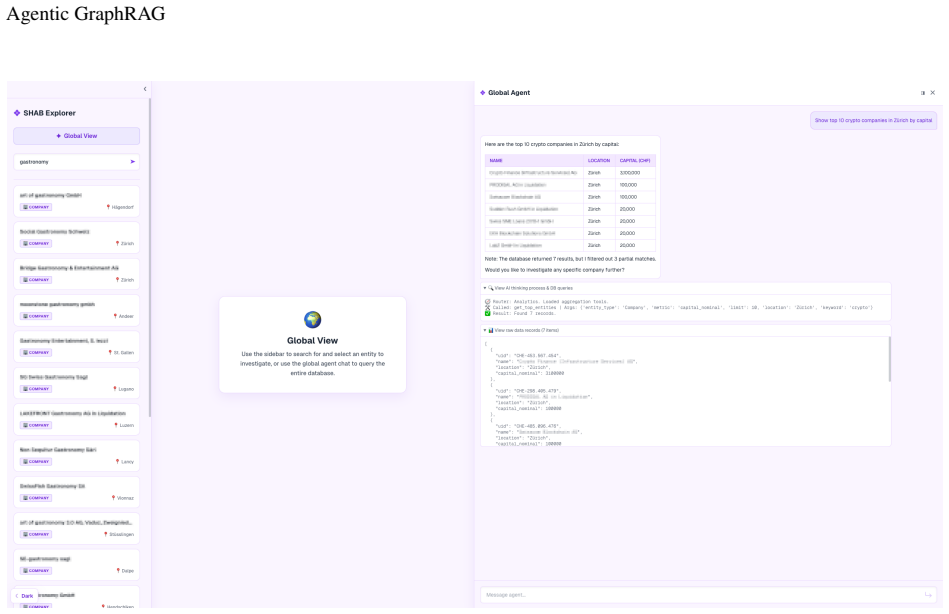Click the sidebar results list scrollbar
949x614 pixels.
[x=149, y=257]
